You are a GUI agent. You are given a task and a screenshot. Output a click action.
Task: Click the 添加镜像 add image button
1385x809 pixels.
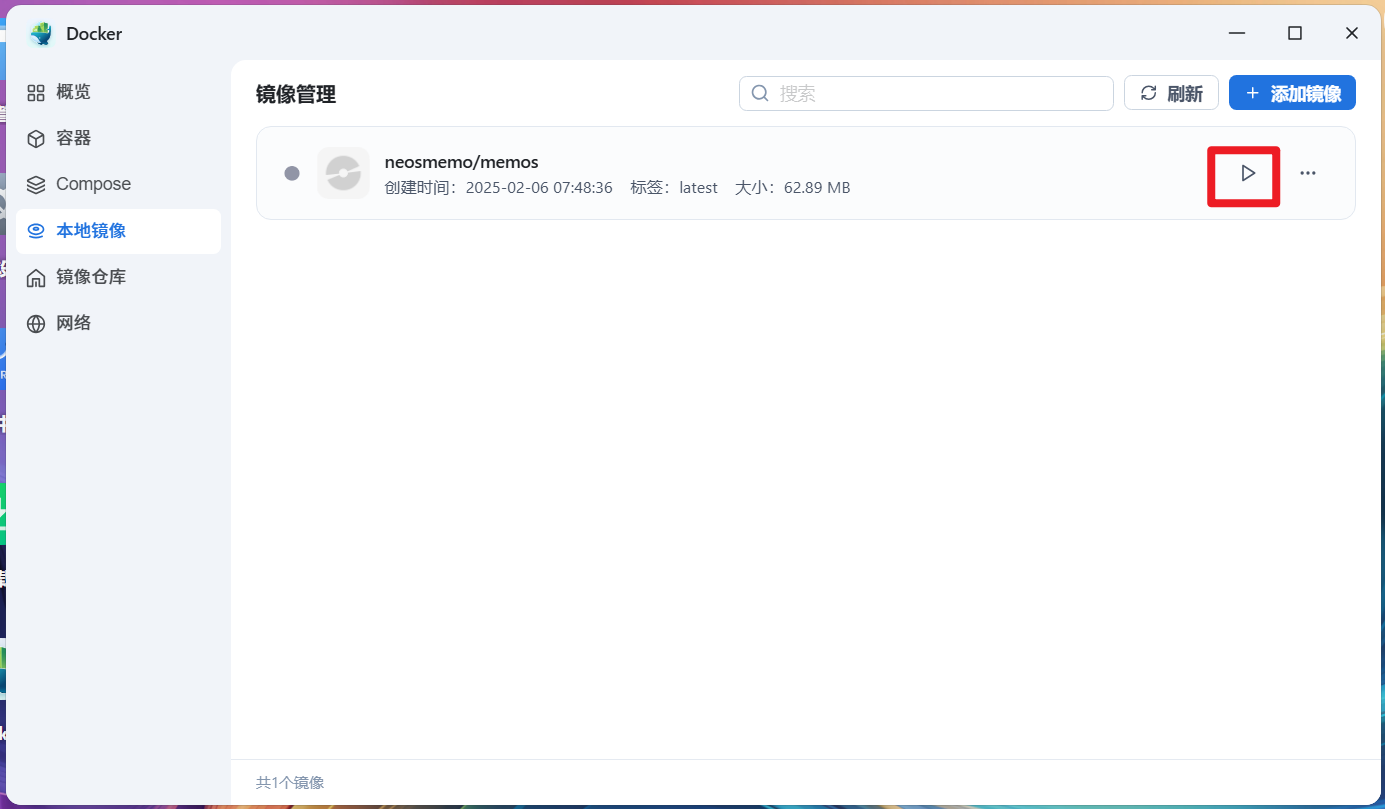click(x=1292, y=93)
